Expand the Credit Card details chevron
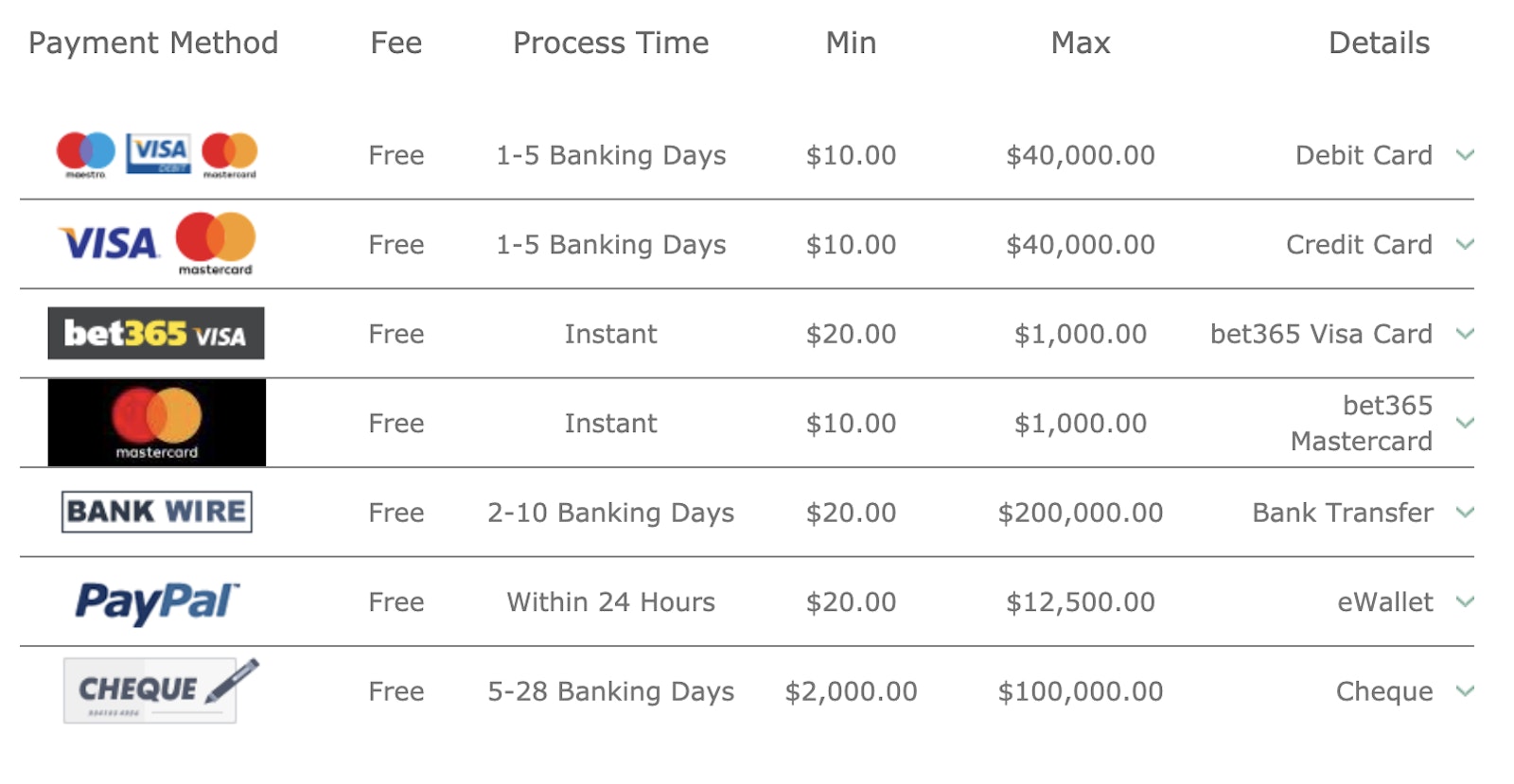Screen dimensions: 1514x784 coord(1465,244)
